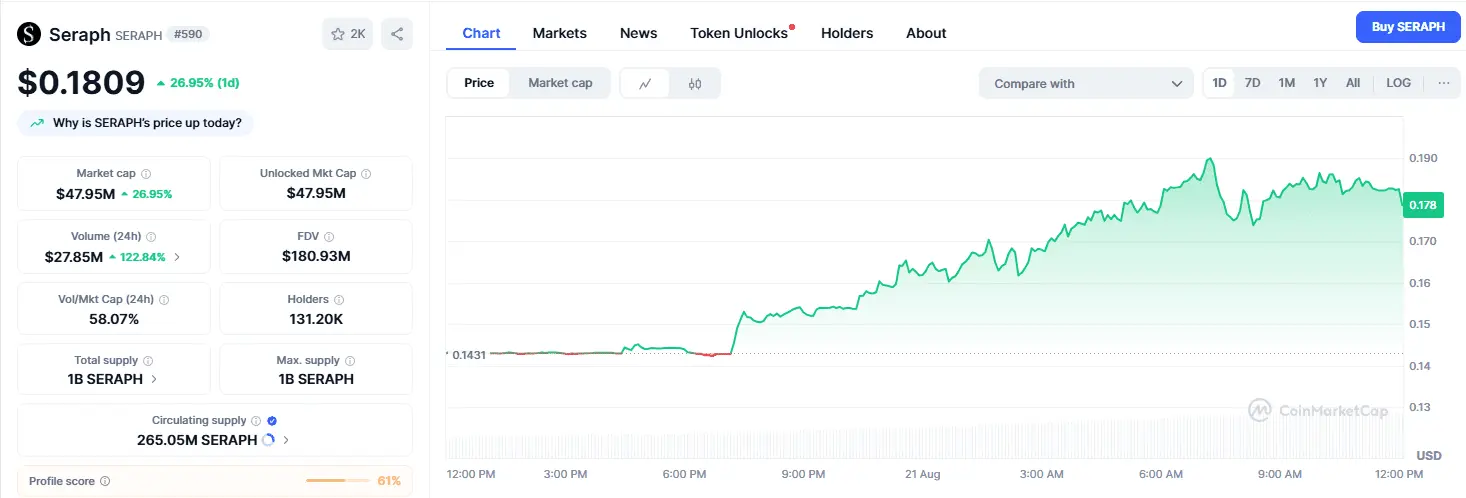Open the share icon button
The image size is (1466, 498).
(x=397, y=34)
